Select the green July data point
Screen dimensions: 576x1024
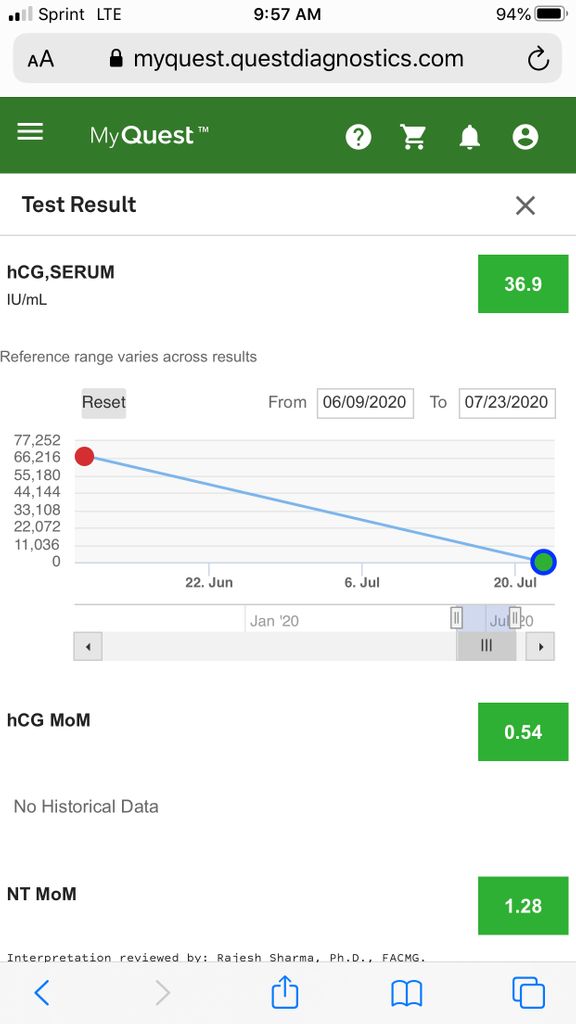coord(543,561)
